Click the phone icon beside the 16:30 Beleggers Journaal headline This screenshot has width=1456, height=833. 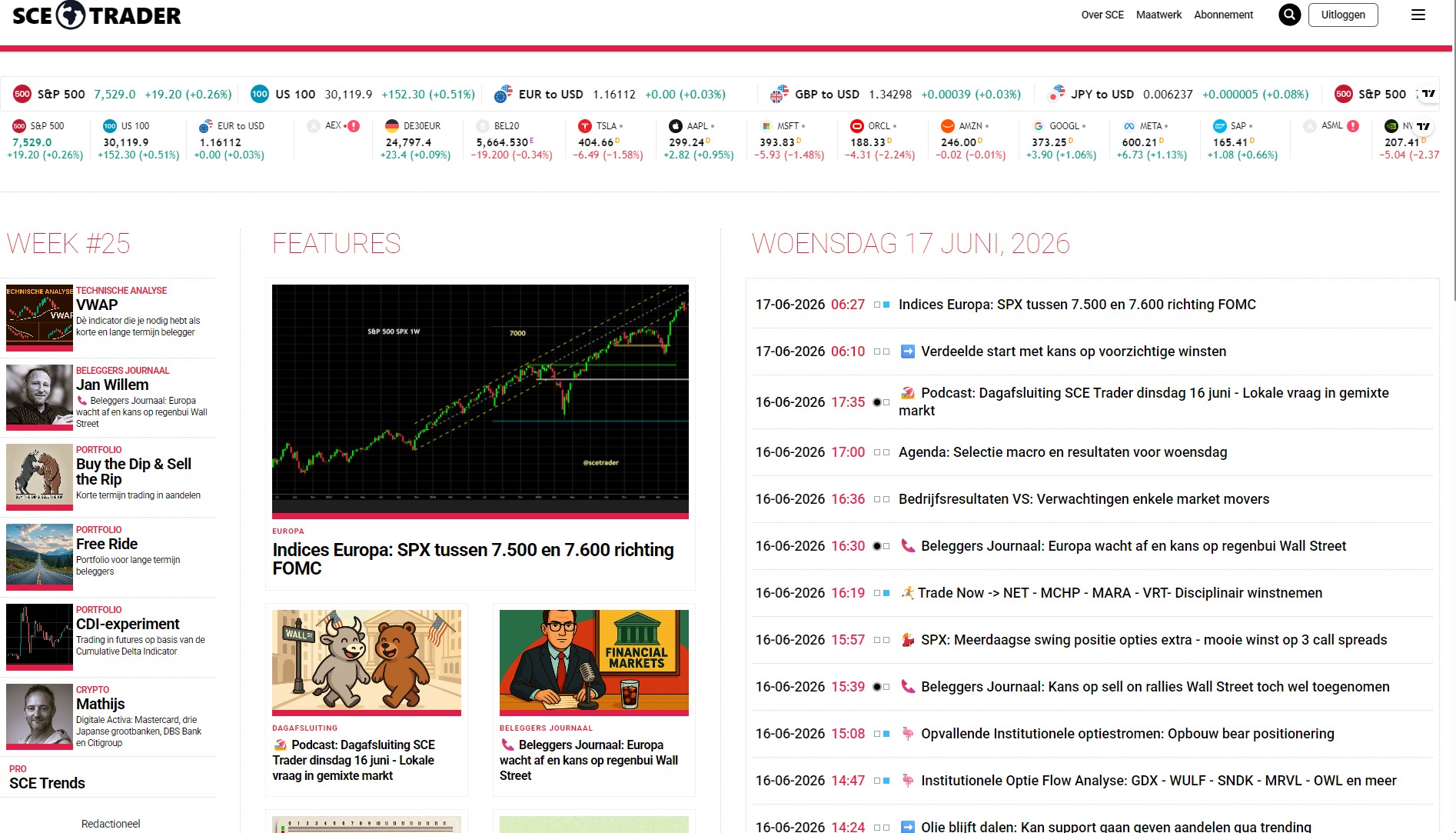(908, 546)
